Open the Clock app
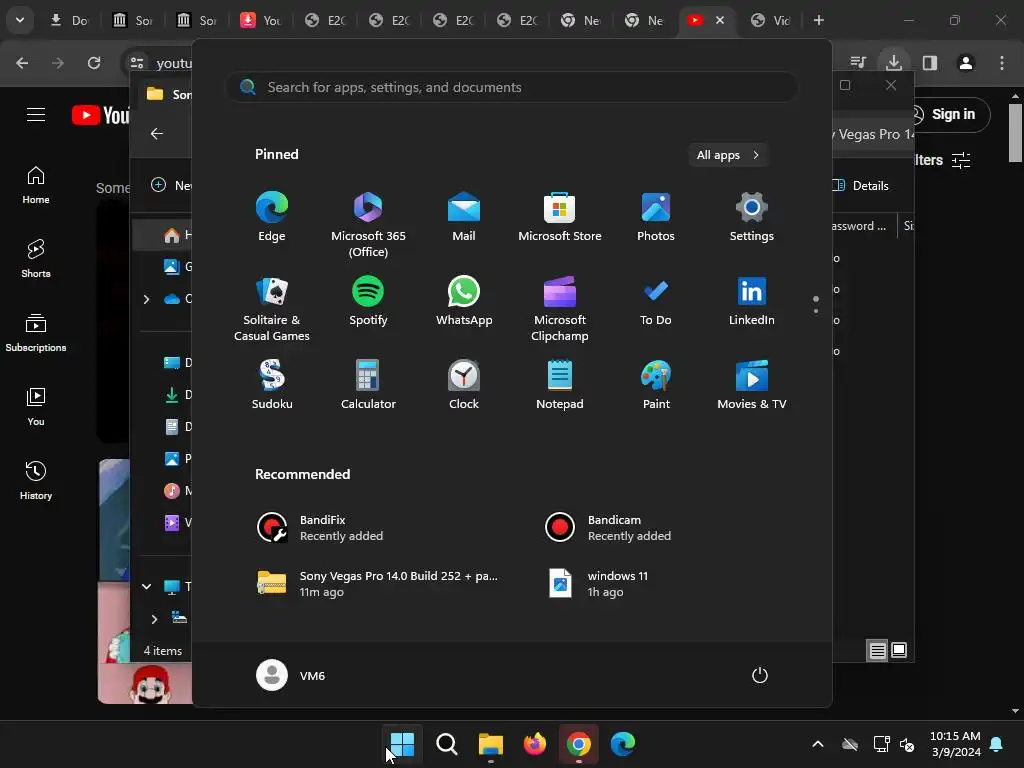Viewport: 1024px width, 768px height. click(464, 385)
